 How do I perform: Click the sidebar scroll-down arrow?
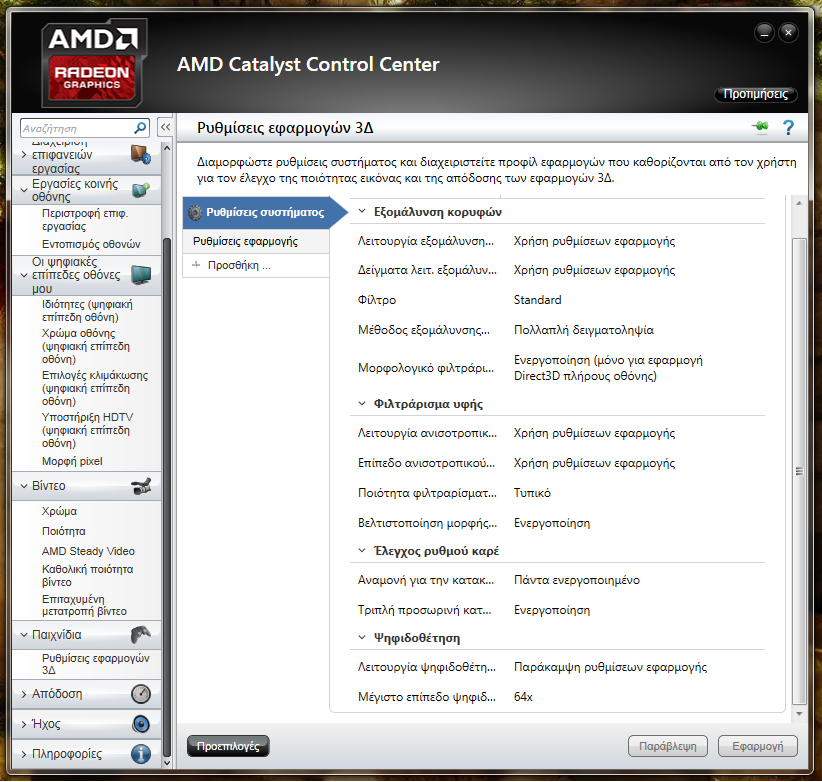tap(167, 763)
